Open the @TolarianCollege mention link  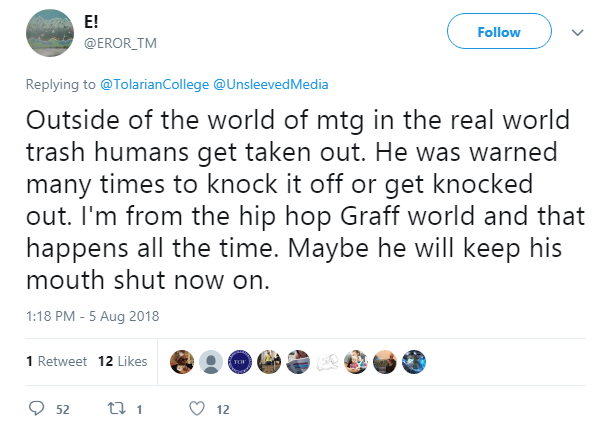[154, 84]
